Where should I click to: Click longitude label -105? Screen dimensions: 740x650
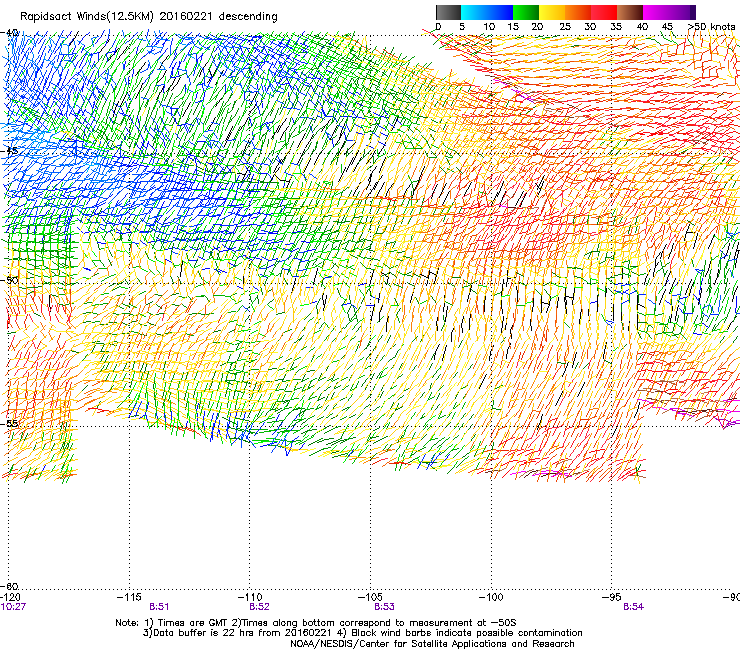pyautogui.click(x=370, y=597)
